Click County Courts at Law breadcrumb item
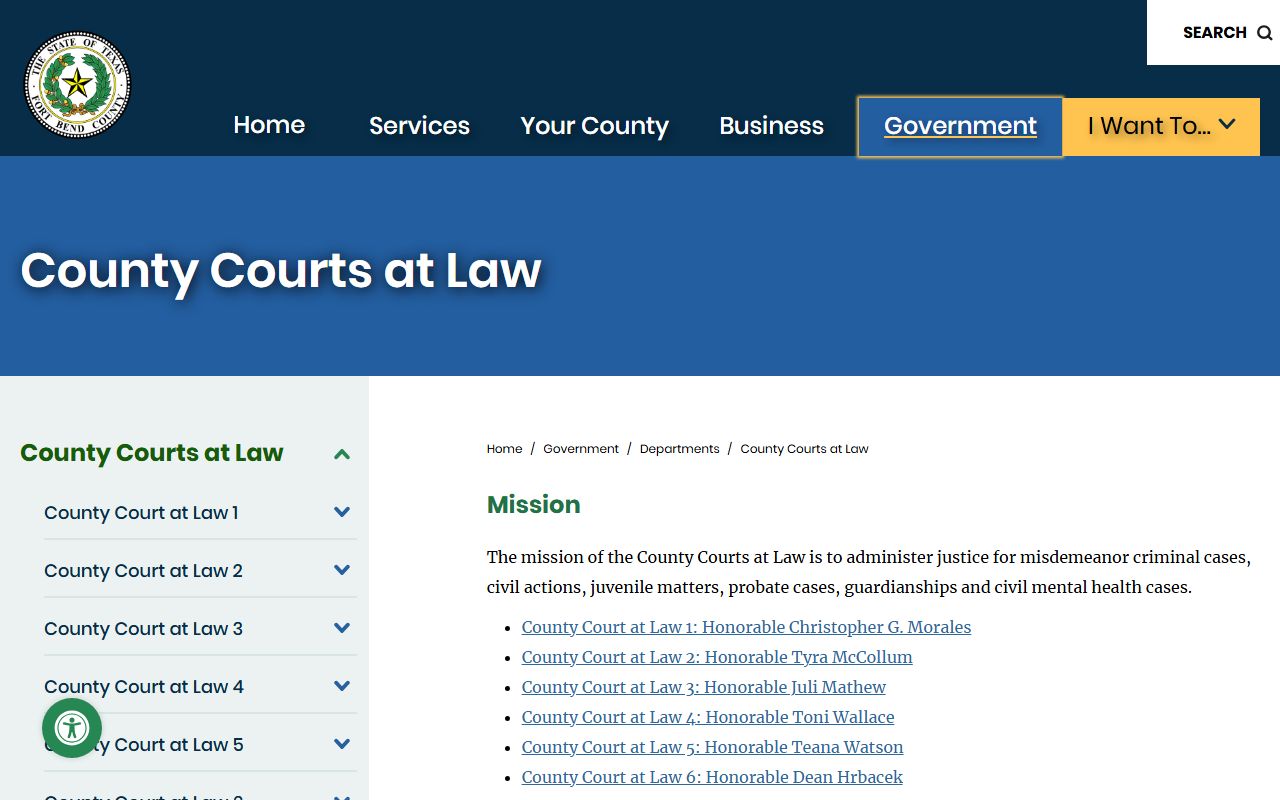This screenshot has height=800, width=1280. (804, 449)
